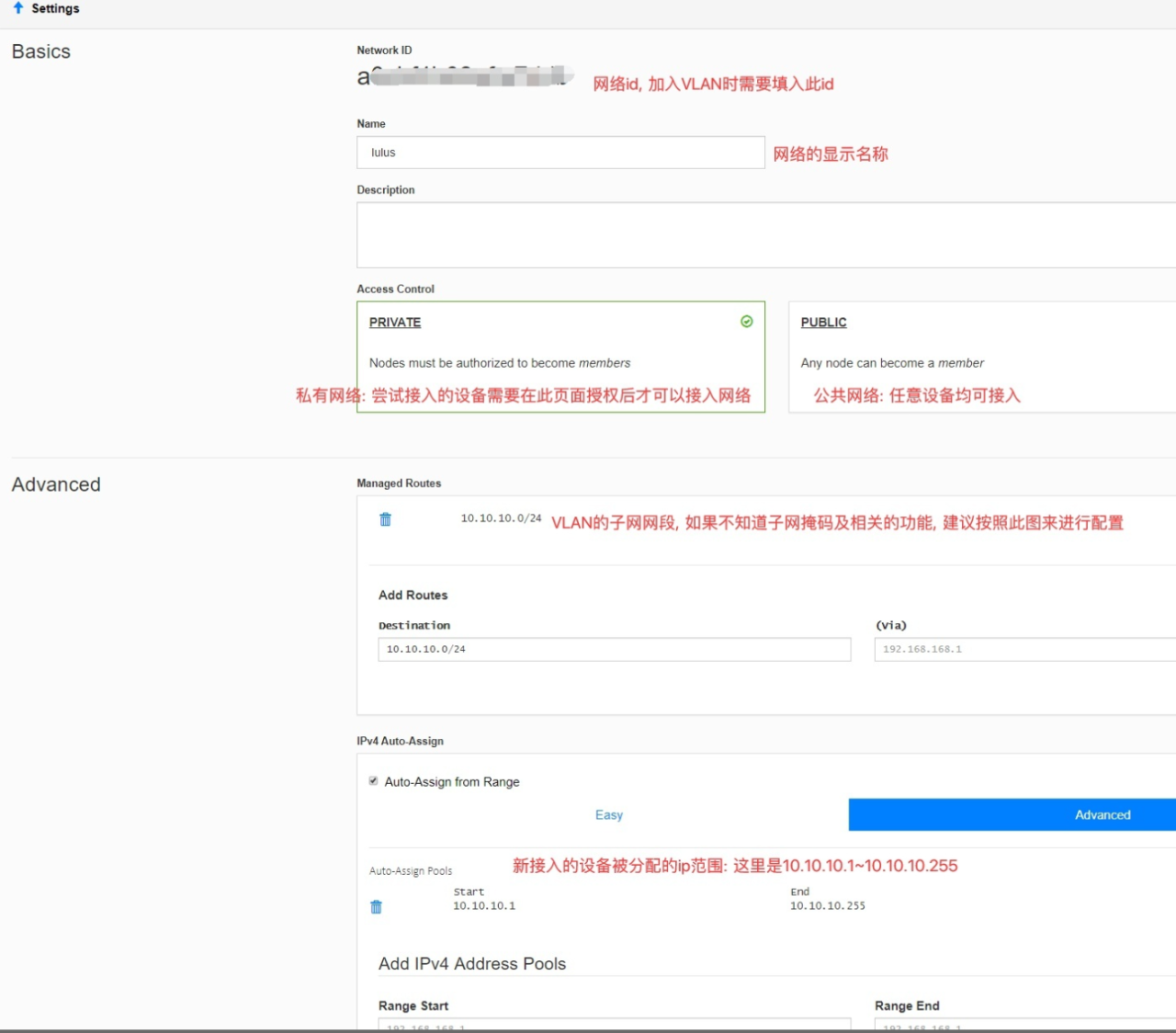Click the Settings section header

coord(55,8)
